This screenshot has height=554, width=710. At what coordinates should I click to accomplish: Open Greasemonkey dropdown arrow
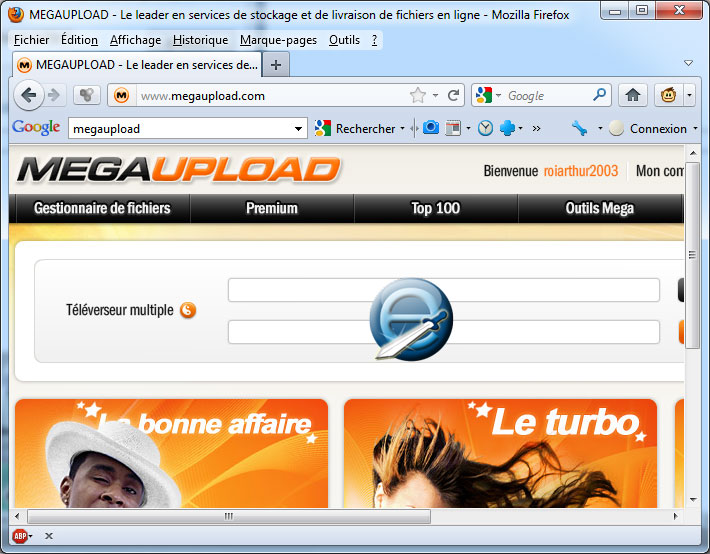point(689,95)
